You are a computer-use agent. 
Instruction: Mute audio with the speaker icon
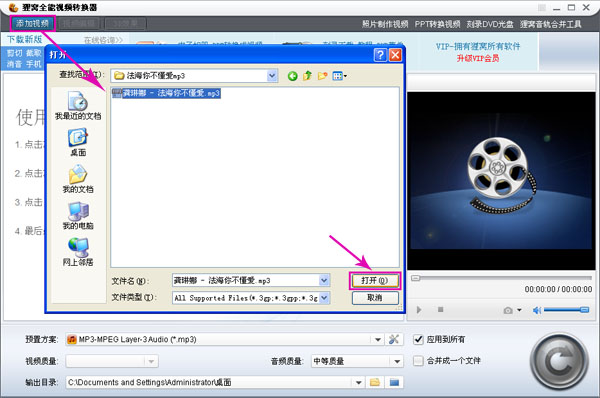tap(537, 310)
